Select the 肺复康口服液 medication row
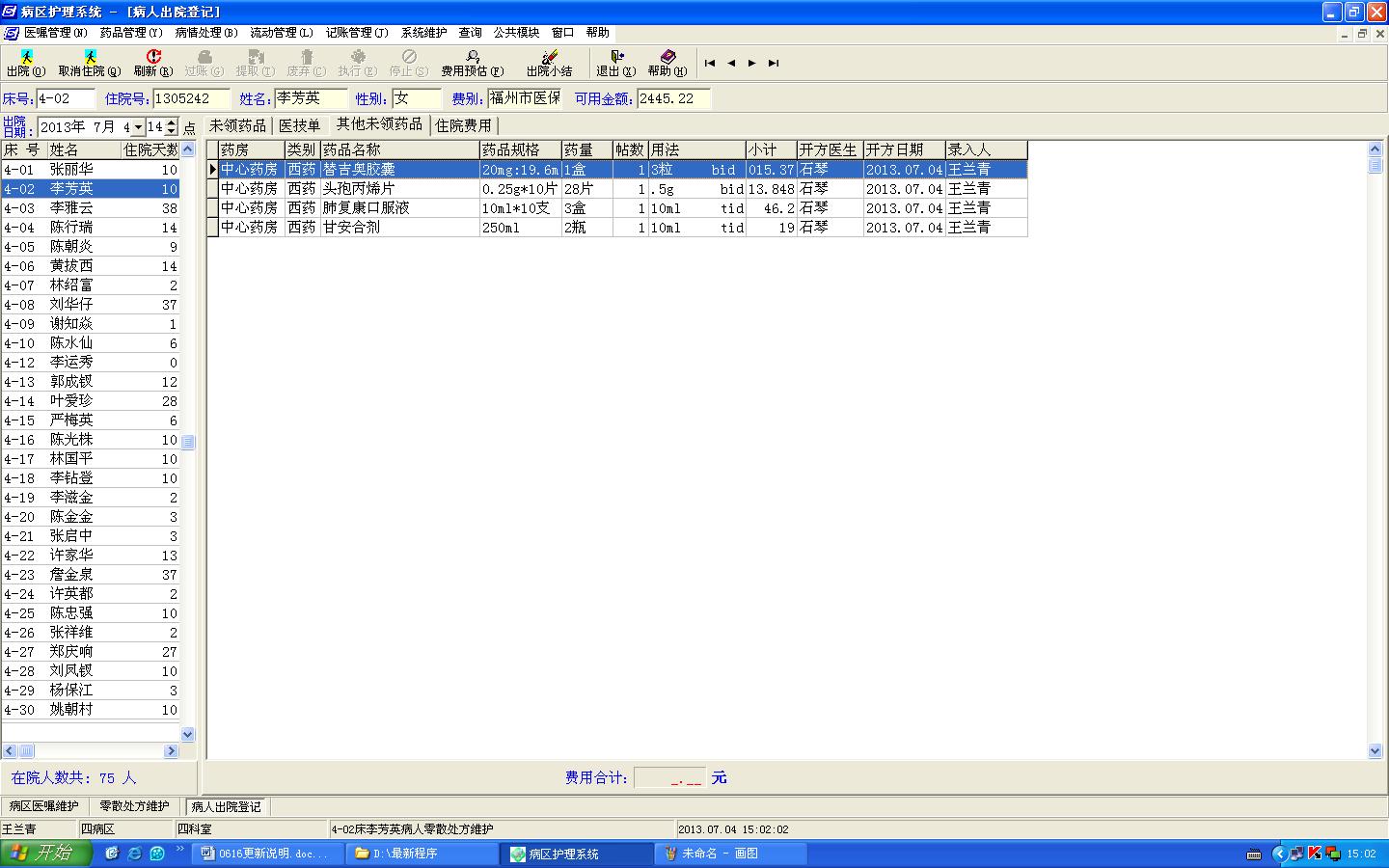The width and height of the screenshot is (1389, 868). tap(617, 208)
